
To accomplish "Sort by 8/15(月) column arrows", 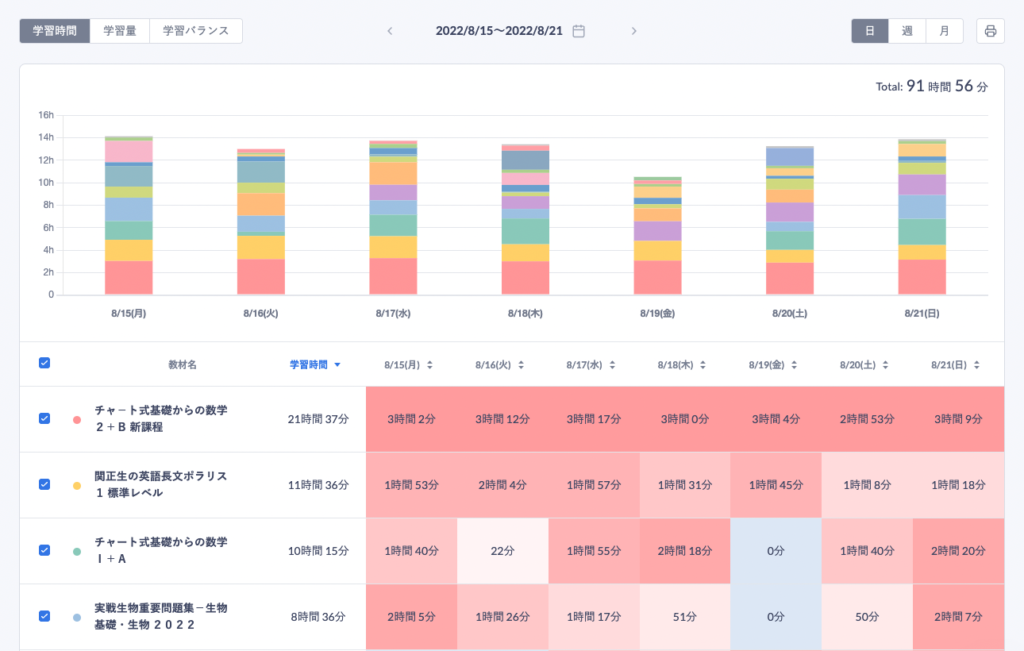I will point(430,365).
